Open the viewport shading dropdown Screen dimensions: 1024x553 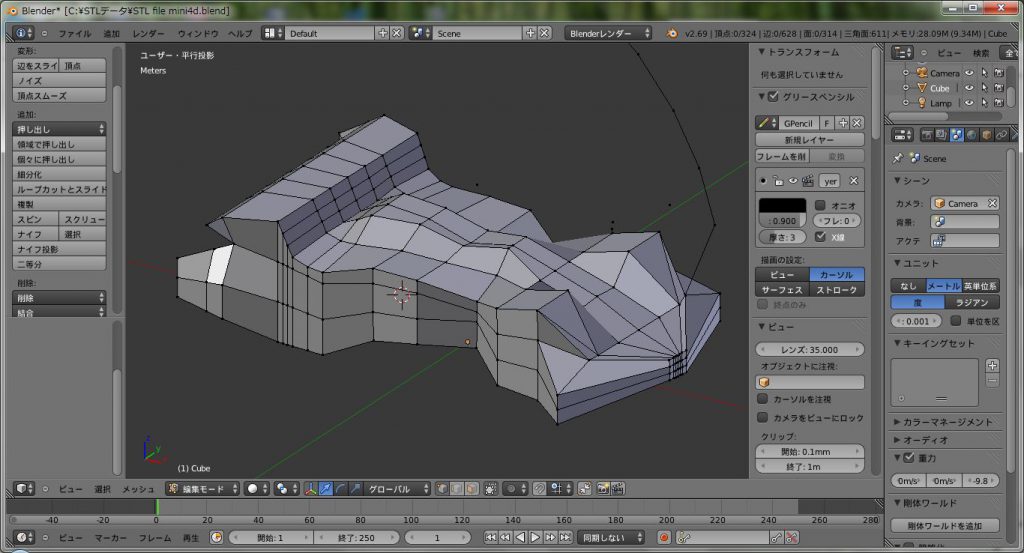256,488
